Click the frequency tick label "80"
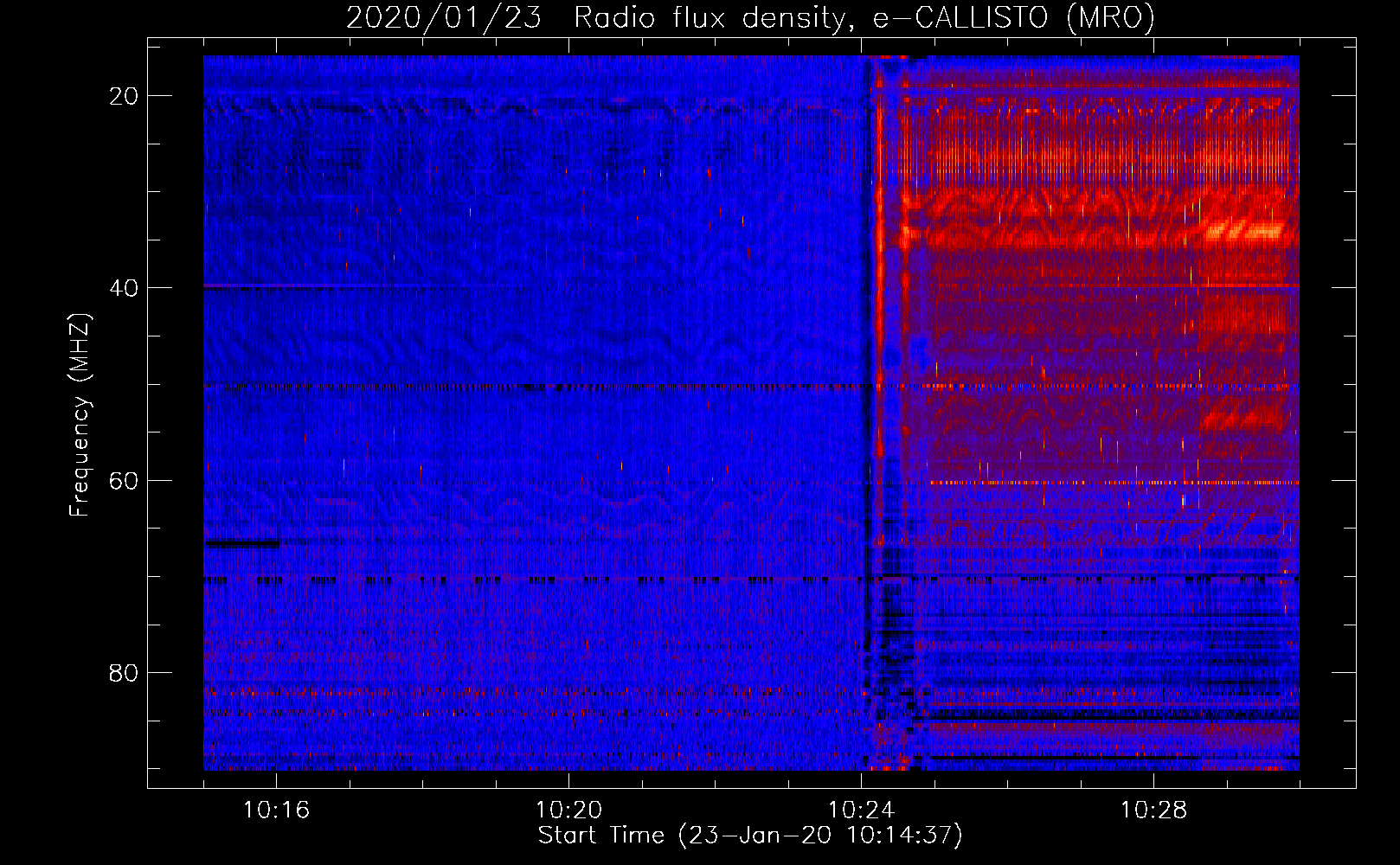Screen dimensions: 1400x865 pos(124,672)
